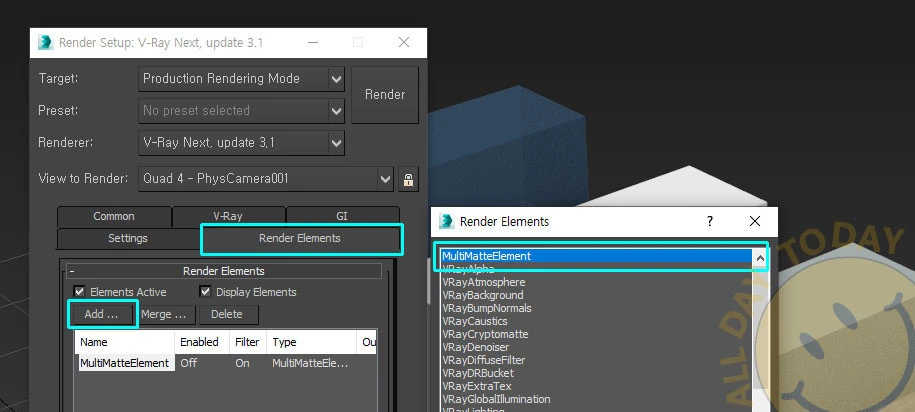
Task: Click the Render button
Action: click(385, 95)
